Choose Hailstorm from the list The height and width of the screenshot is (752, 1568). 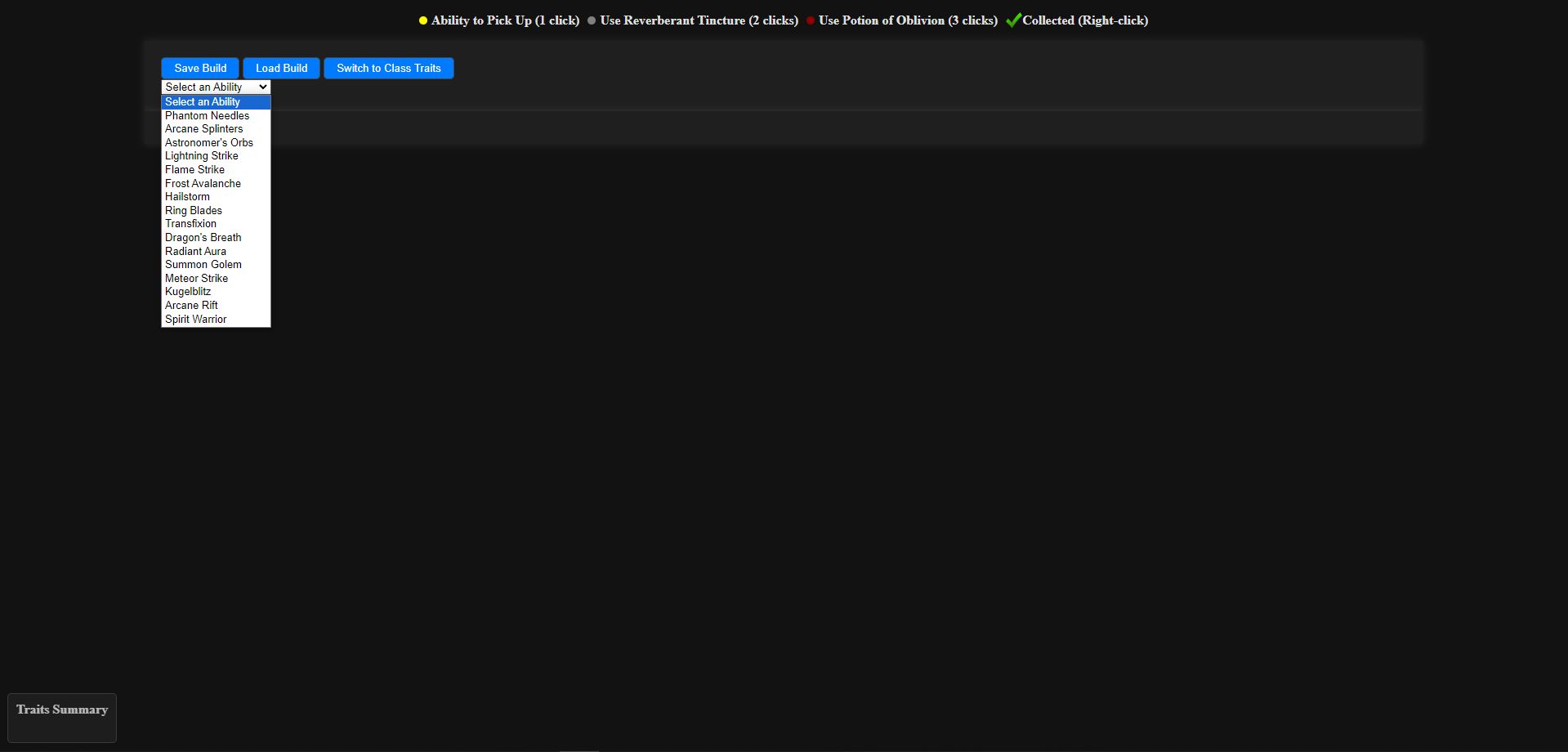(x=216, y=197)
